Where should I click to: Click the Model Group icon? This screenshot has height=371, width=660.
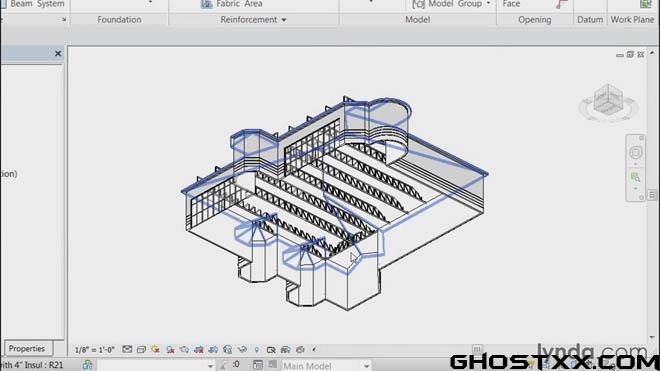pyautogui.click(x=418, y=4)
